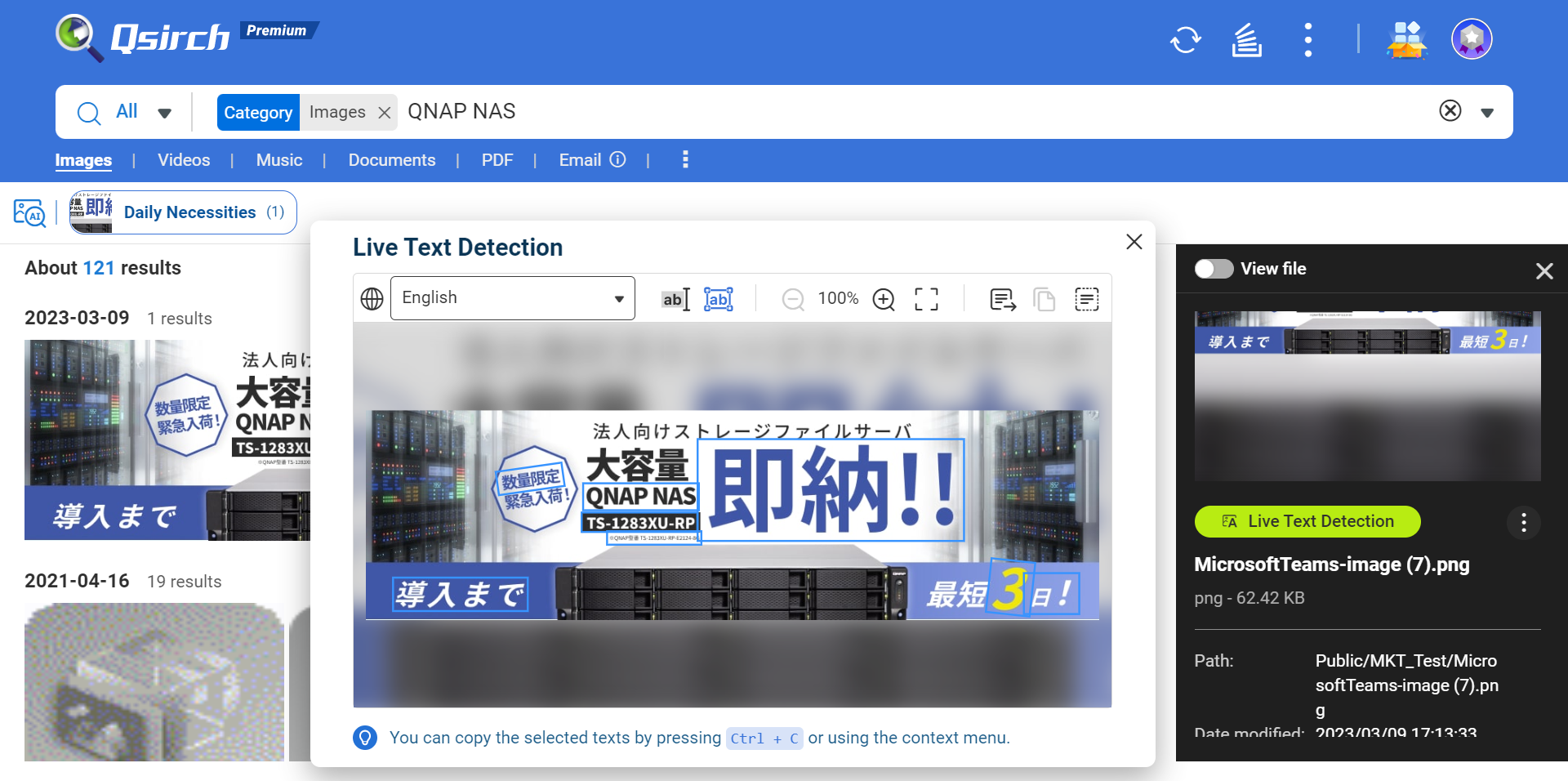Image resolution: width=1568 pixels, height=781 pixels.
Task: Open the AI image search icon
Action: pyautogui.click(x=29, y=212)
